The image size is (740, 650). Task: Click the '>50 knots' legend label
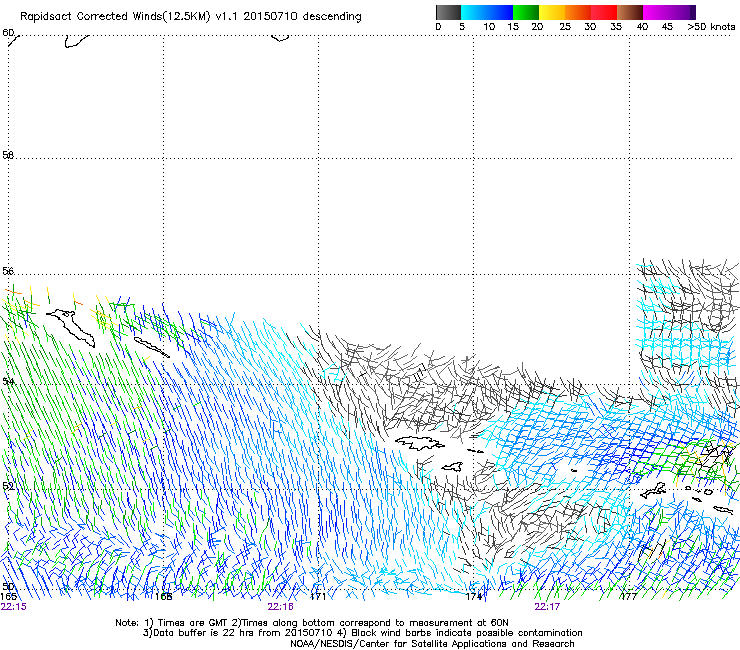click(x=711, y=27)
